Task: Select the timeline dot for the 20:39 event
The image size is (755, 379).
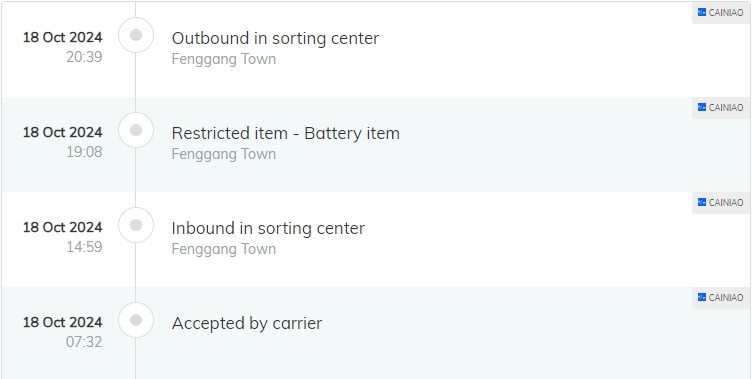Action: [x=136, y=35]
